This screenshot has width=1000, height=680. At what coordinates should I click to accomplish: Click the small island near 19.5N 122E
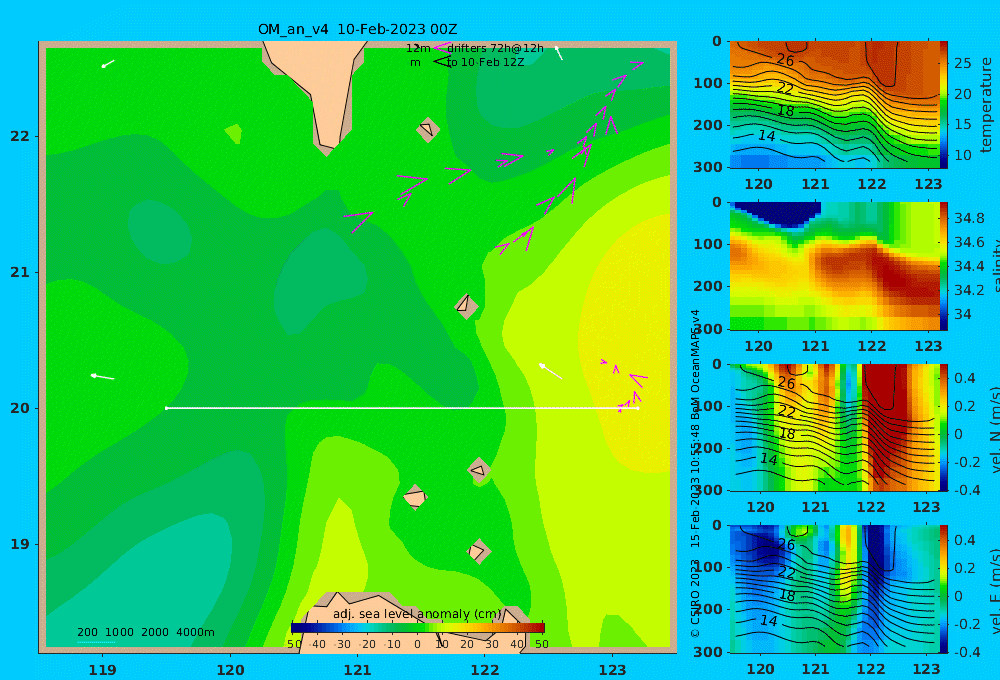pyautogui.click(x=480, y=471)
